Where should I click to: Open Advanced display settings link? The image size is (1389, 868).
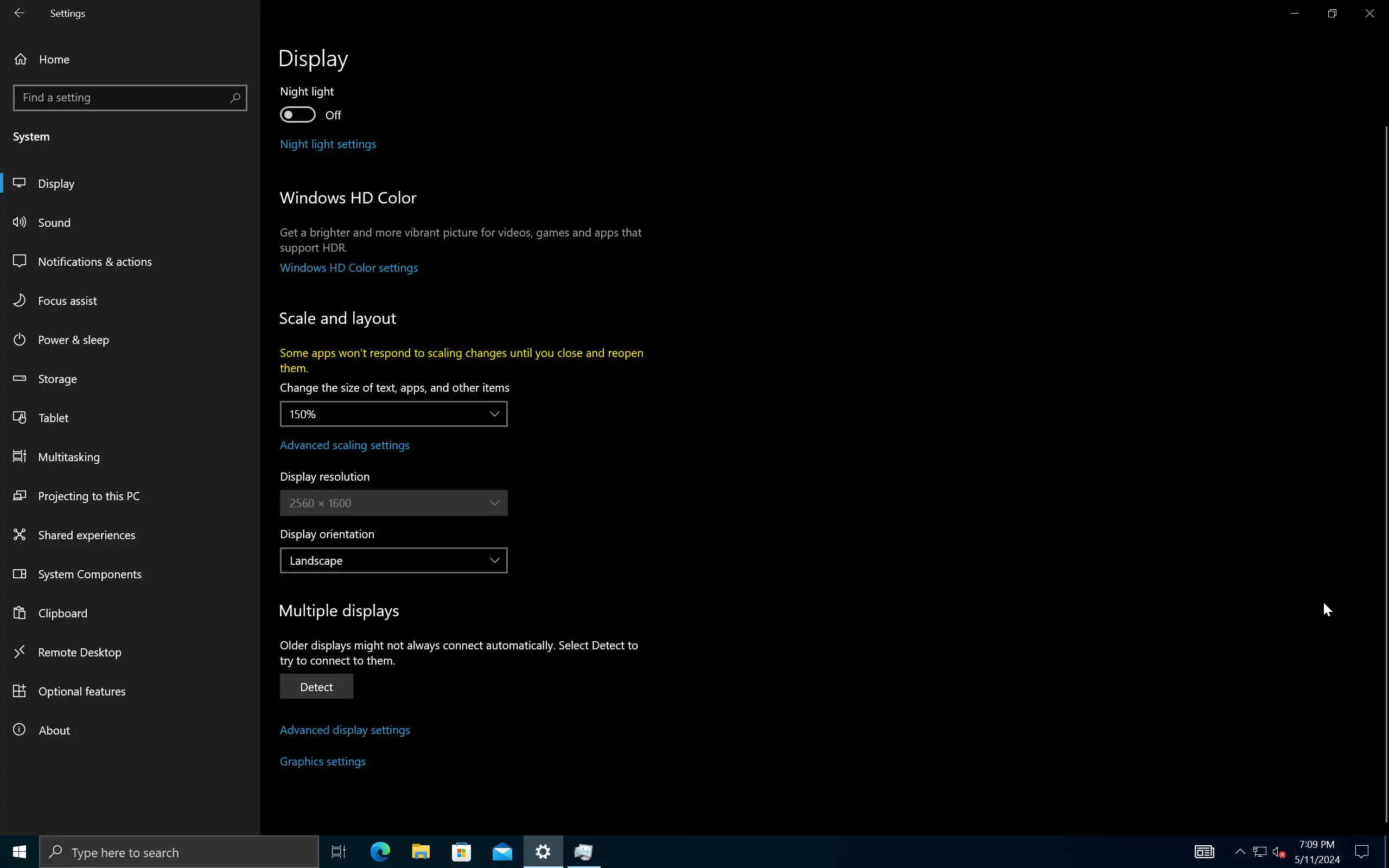(x=345, y=730)
